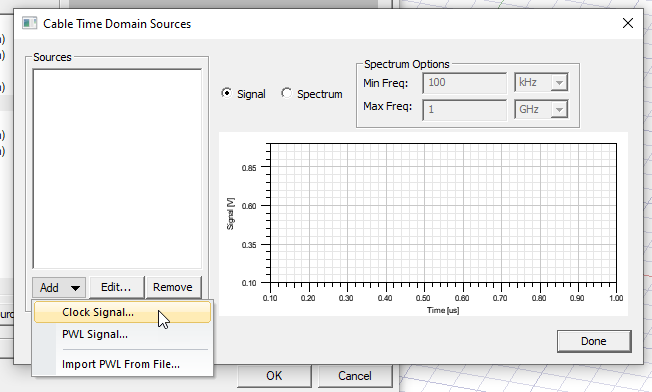Screen dimensions: 652x392
Task: Select the Signal radio button
Action: click(x=243, y=94)
